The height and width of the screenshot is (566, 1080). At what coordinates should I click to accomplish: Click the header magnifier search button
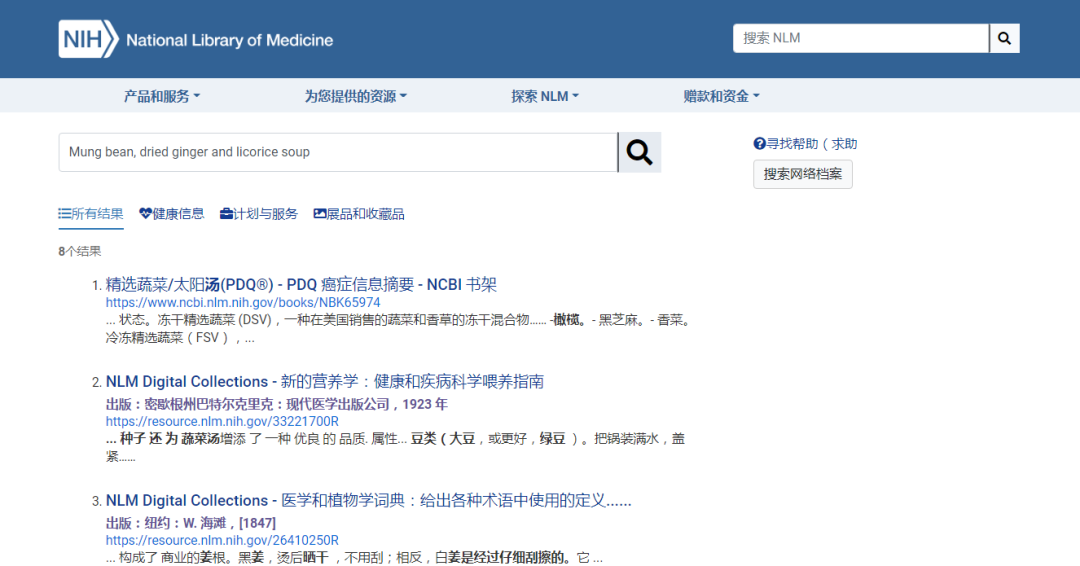[1004, 39]
